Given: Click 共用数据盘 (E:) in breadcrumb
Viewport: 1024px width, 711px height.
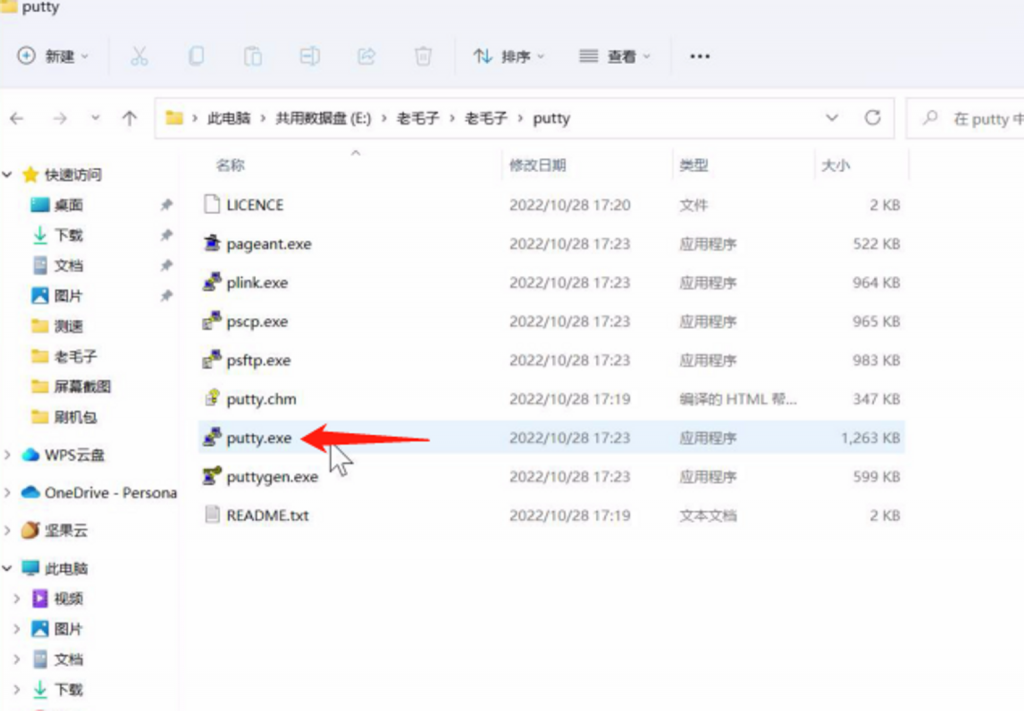Looking at the screenshot, I should [x=323, y=118].
